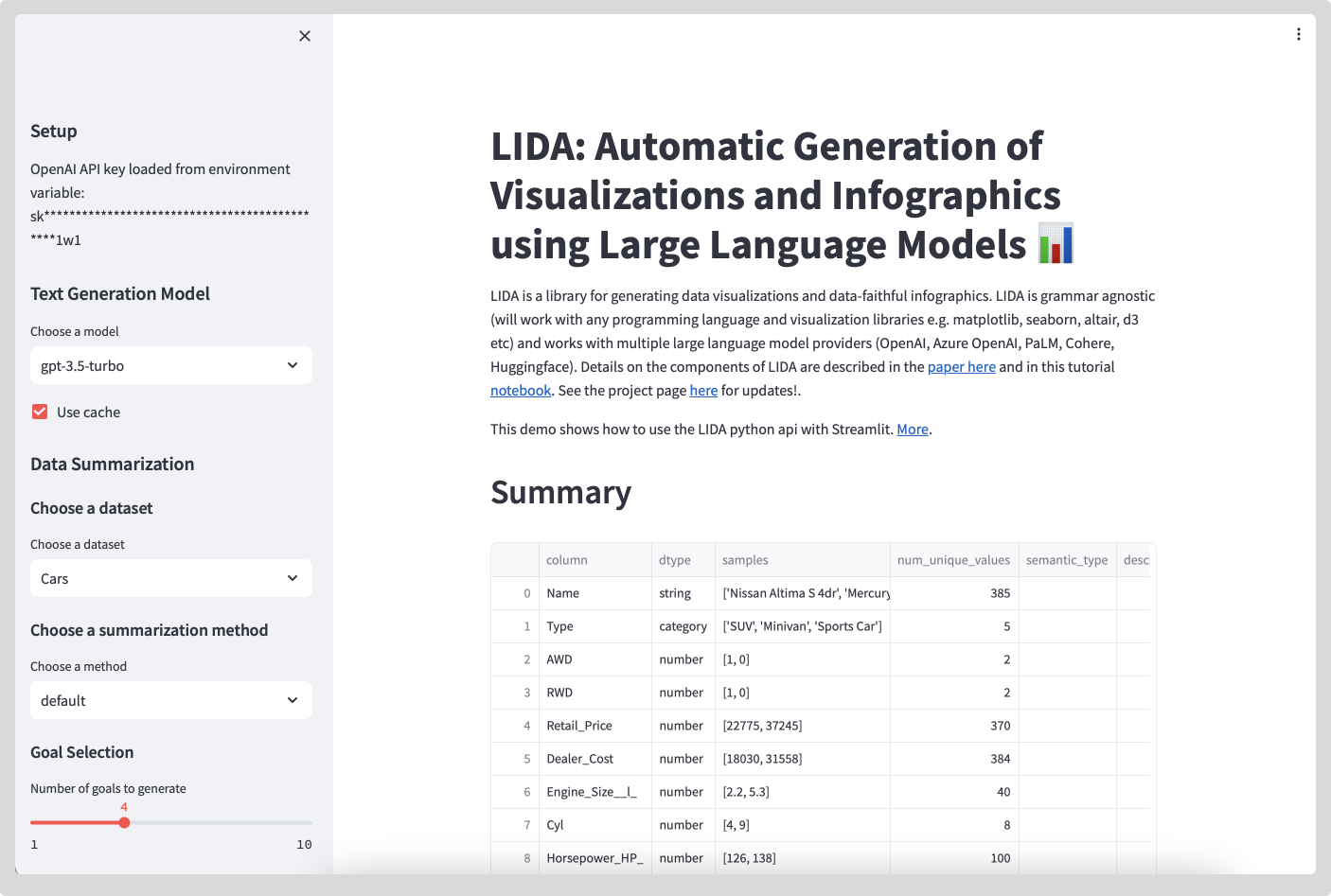This screenshot has width=1331, height=896.
Task: Sort by the 'num_unique_values' header
Action: [954, 560]
